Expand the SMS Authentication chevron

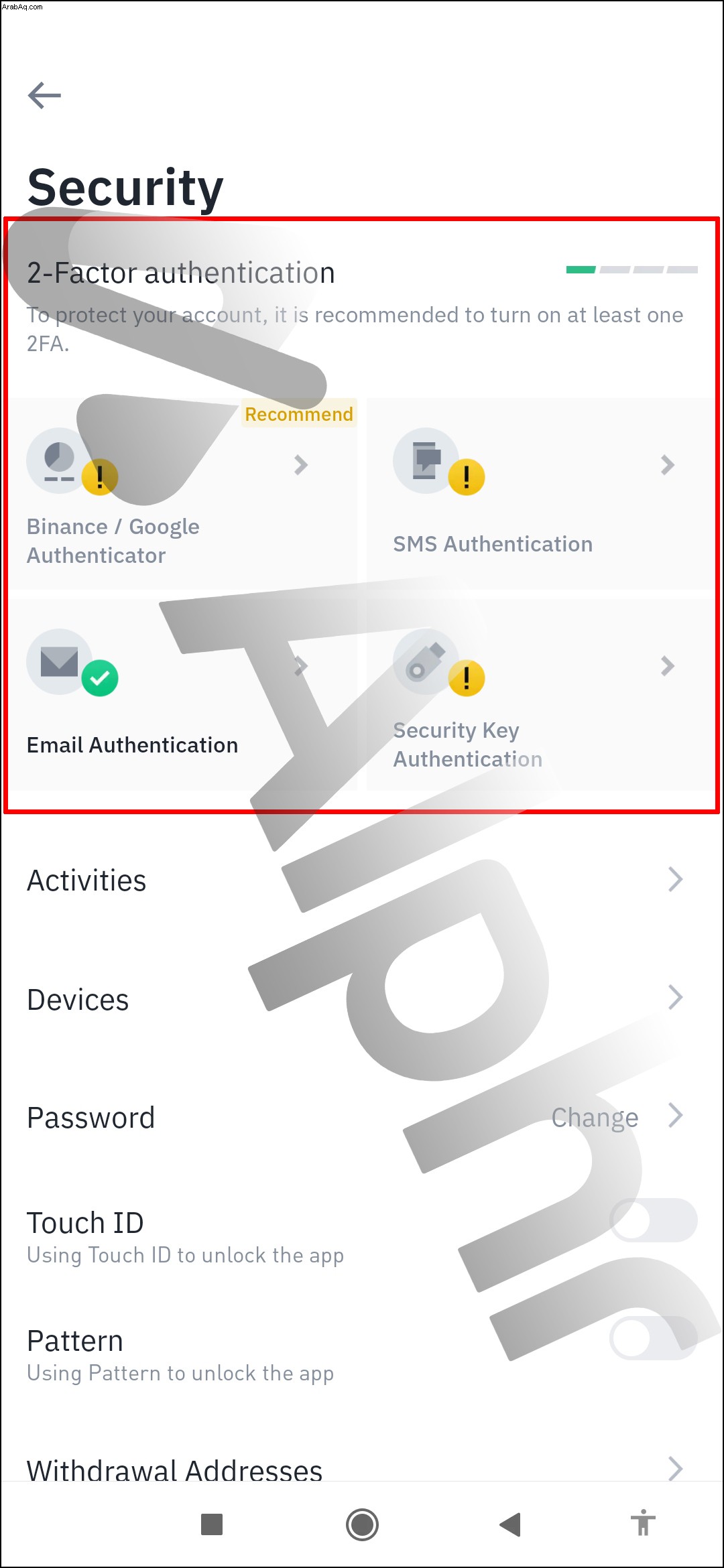click(x=667, y=464)
